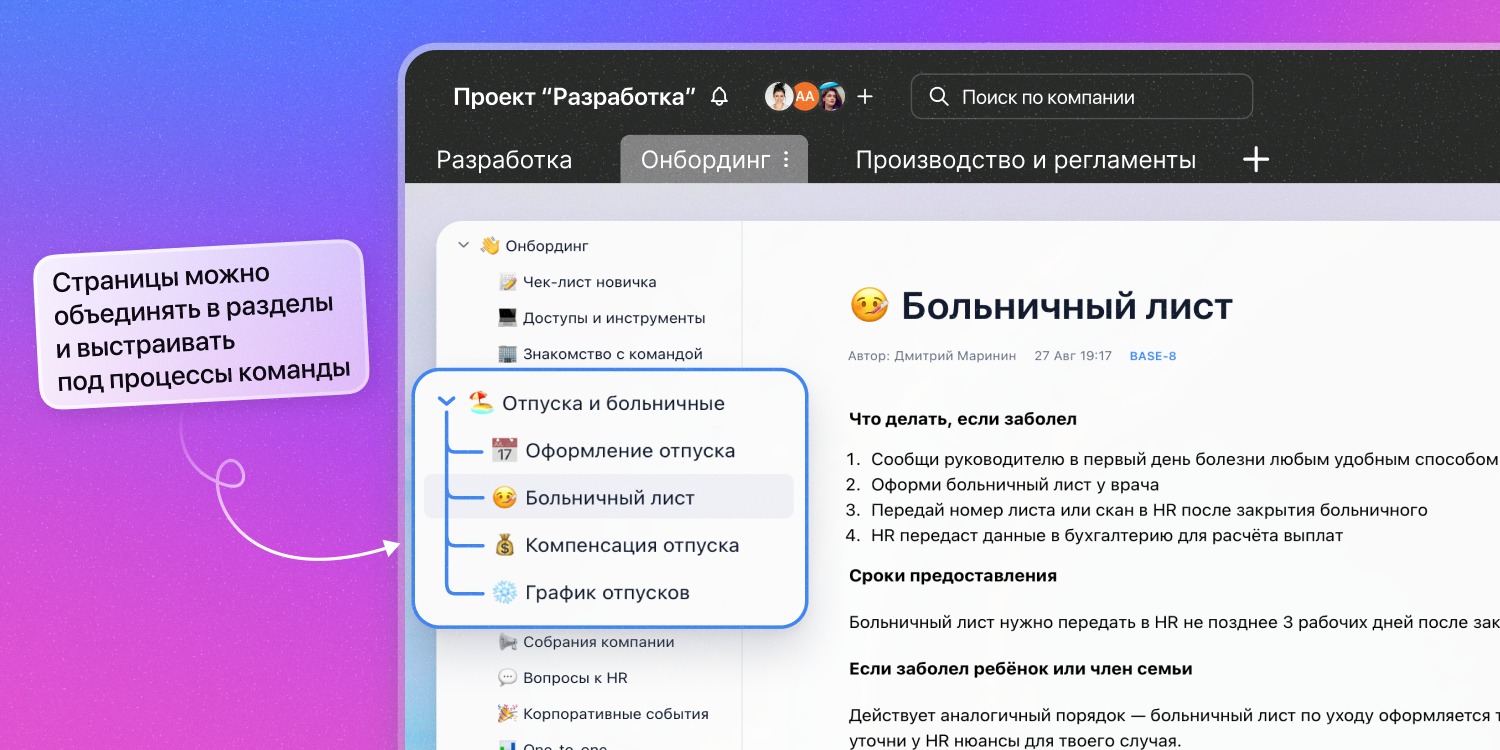This screenshot has width=1500, height=750.
Task: Collapse the Отпуска и больничные section
Action: [x=447, y=403]
